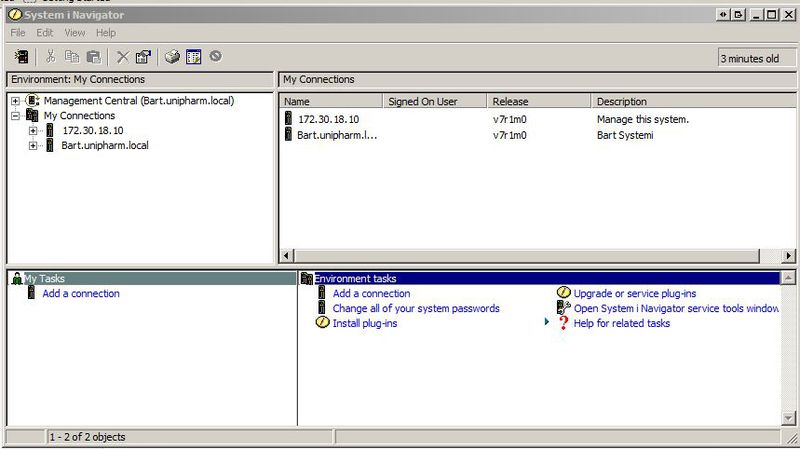Sort by the Signed On User column header

[435, 101]
